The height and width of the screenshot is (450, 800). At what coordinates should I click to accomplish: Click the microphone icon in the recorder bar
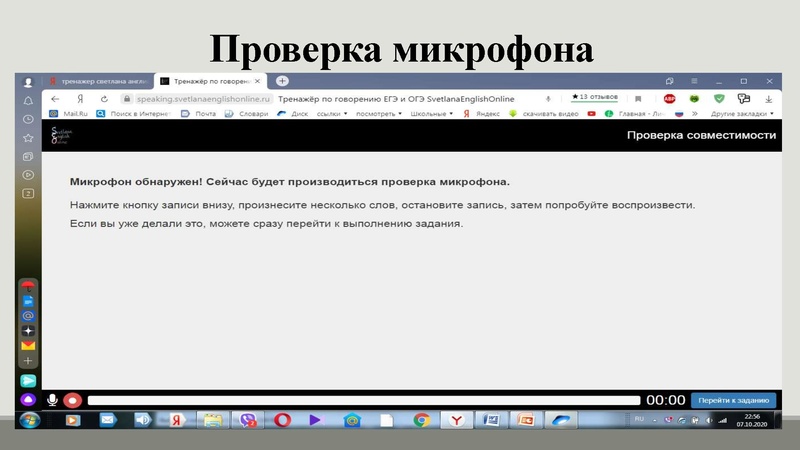[x=52, y=401]
